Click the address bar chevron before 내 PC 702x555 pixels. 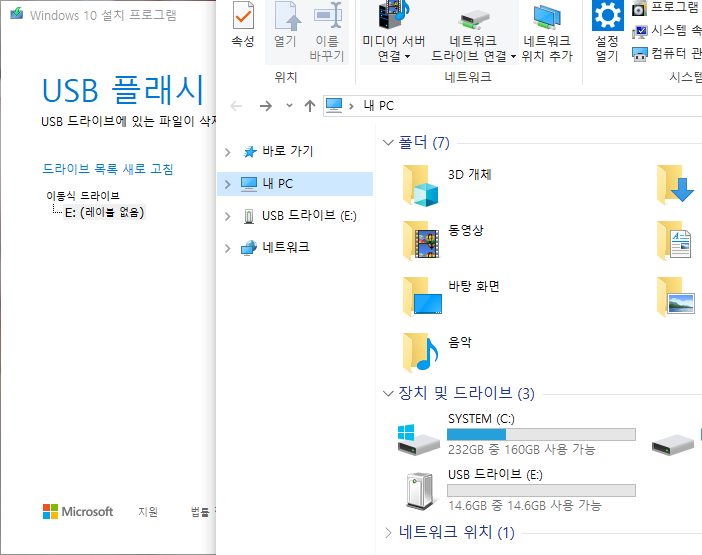351,106
